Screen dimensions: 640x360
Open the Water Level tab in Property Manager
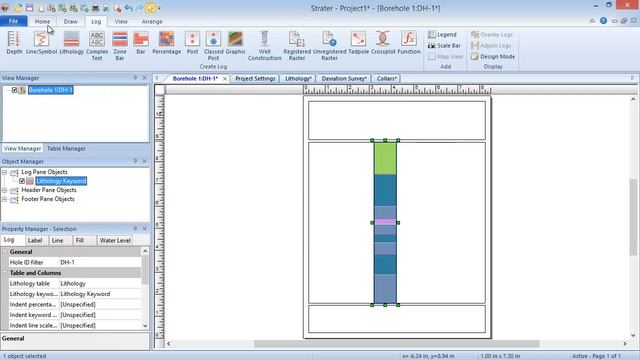[115, 240]
